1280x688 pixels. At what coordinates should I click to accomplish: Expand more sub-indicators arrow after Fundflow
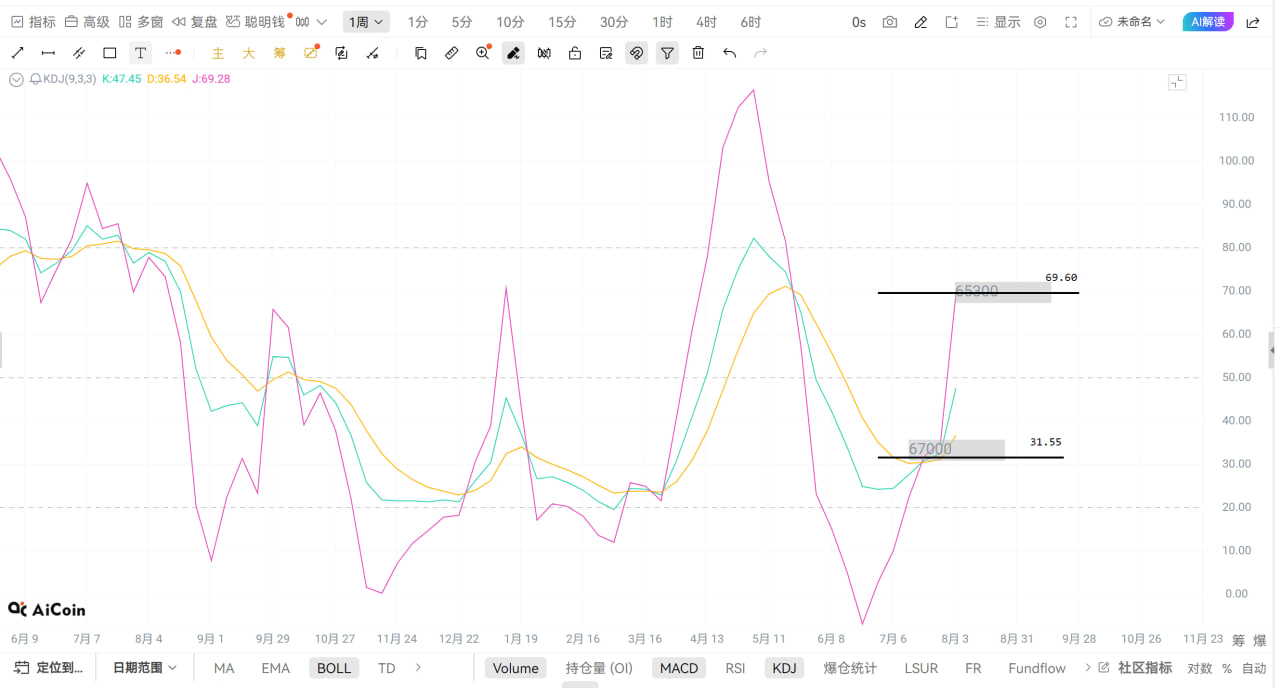(x=1087, y=667)
